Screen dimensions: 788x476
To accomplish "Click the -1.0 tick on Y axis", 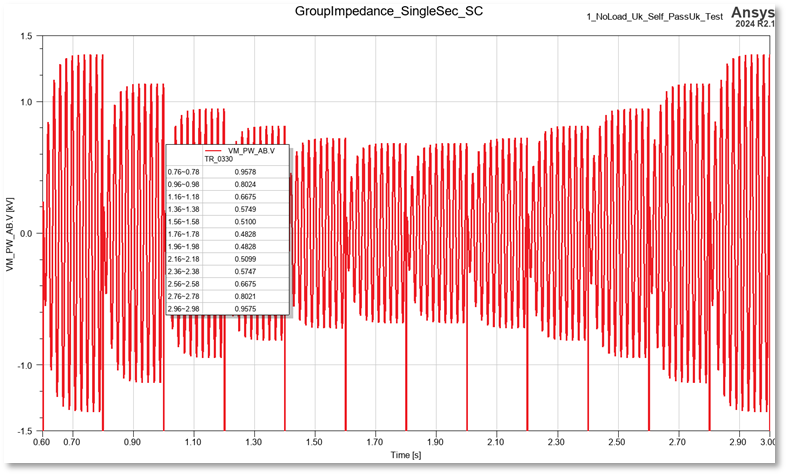I will (25, 366).
